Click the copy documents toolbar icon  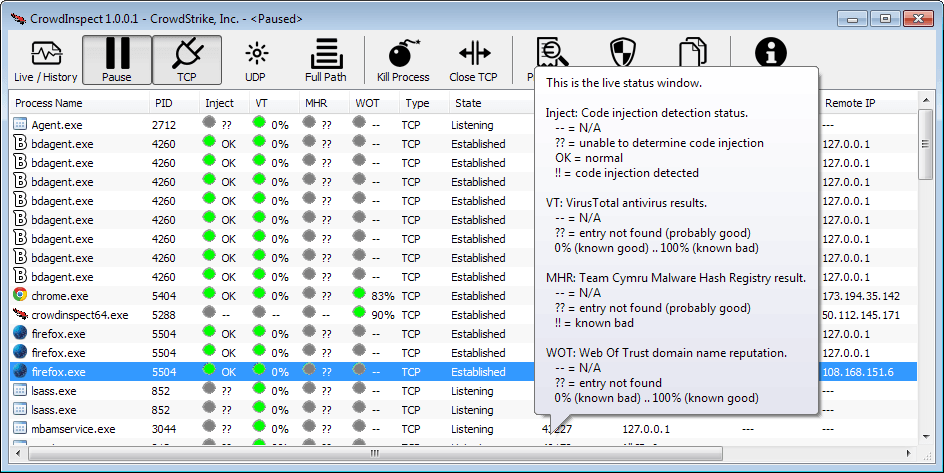[692, 52]
